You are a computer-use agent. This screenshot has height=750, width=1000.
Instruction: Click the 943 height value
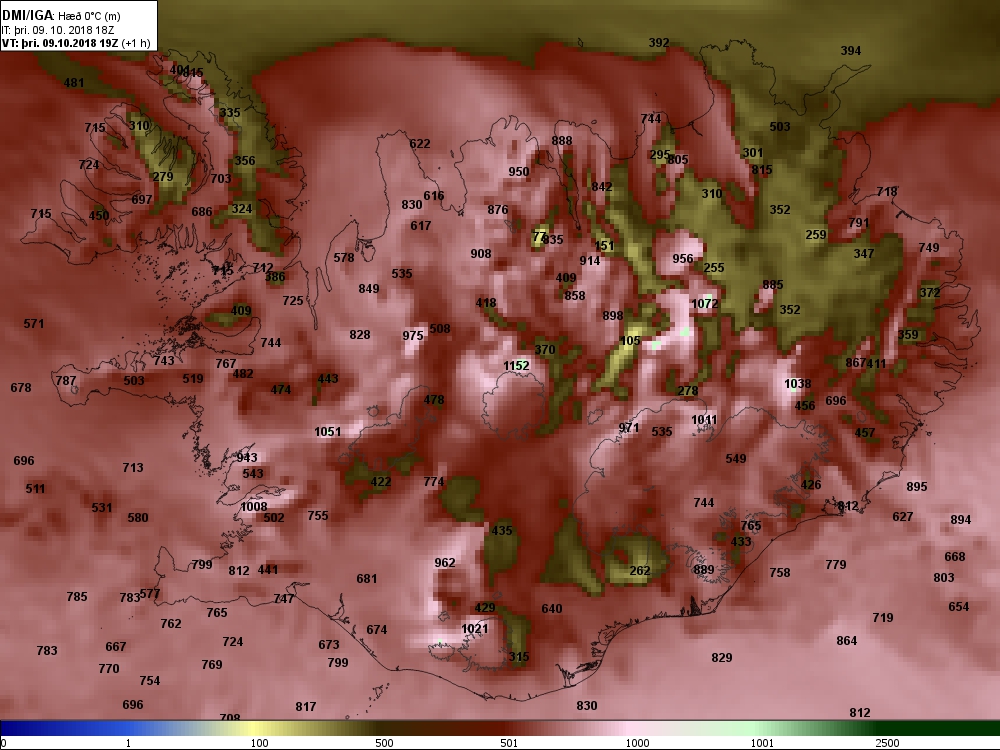click(x=247, y=457)
